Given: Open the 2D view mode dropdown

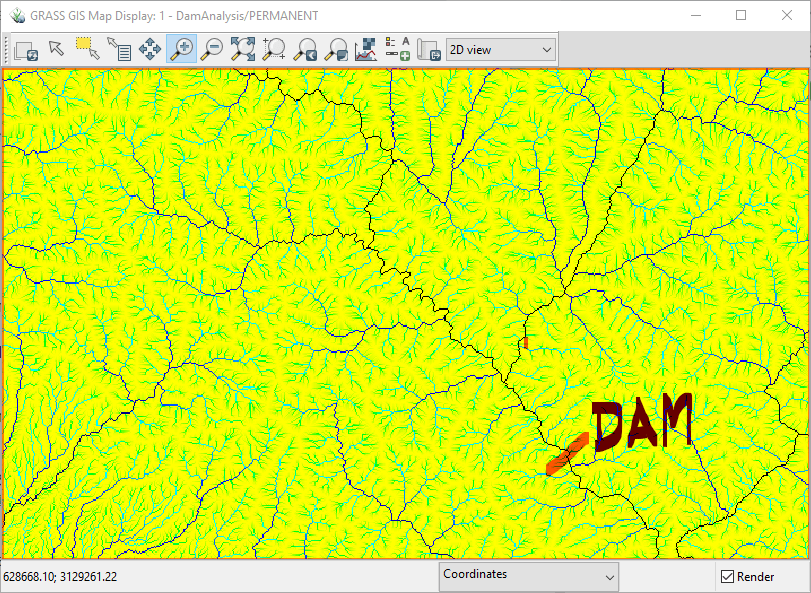Looking at the screenshot, I should click(501, 50).
